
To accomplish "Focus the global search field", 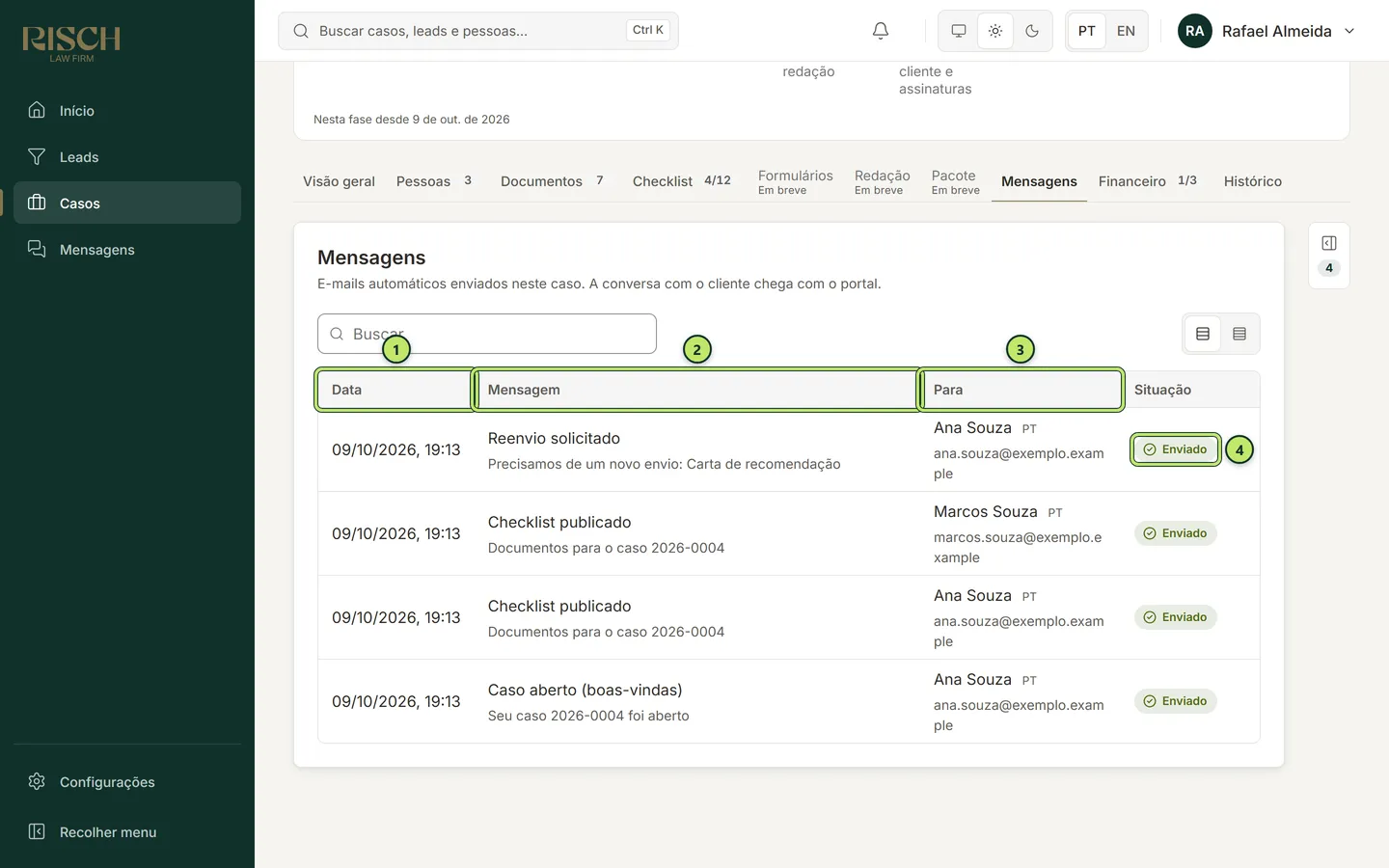I will point(478,31).
